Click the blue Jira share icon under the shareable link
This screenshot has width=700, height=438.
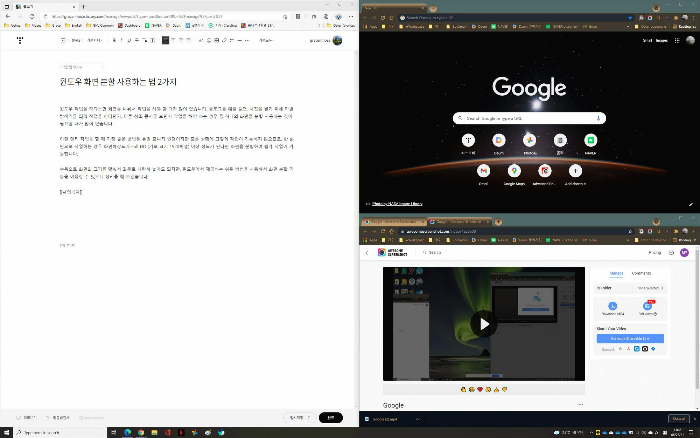click(x=653, y=349)
